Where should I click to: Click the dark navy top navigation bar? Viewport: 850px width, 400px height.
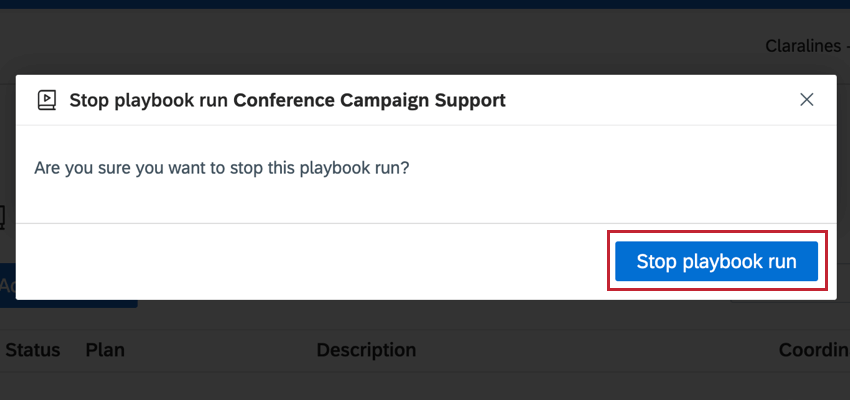pos(425,4)
